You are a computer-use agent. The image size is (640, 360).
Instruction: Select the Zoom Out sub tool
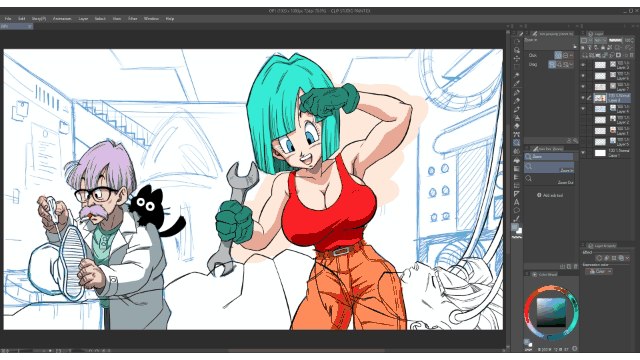[x=549, y=180]
